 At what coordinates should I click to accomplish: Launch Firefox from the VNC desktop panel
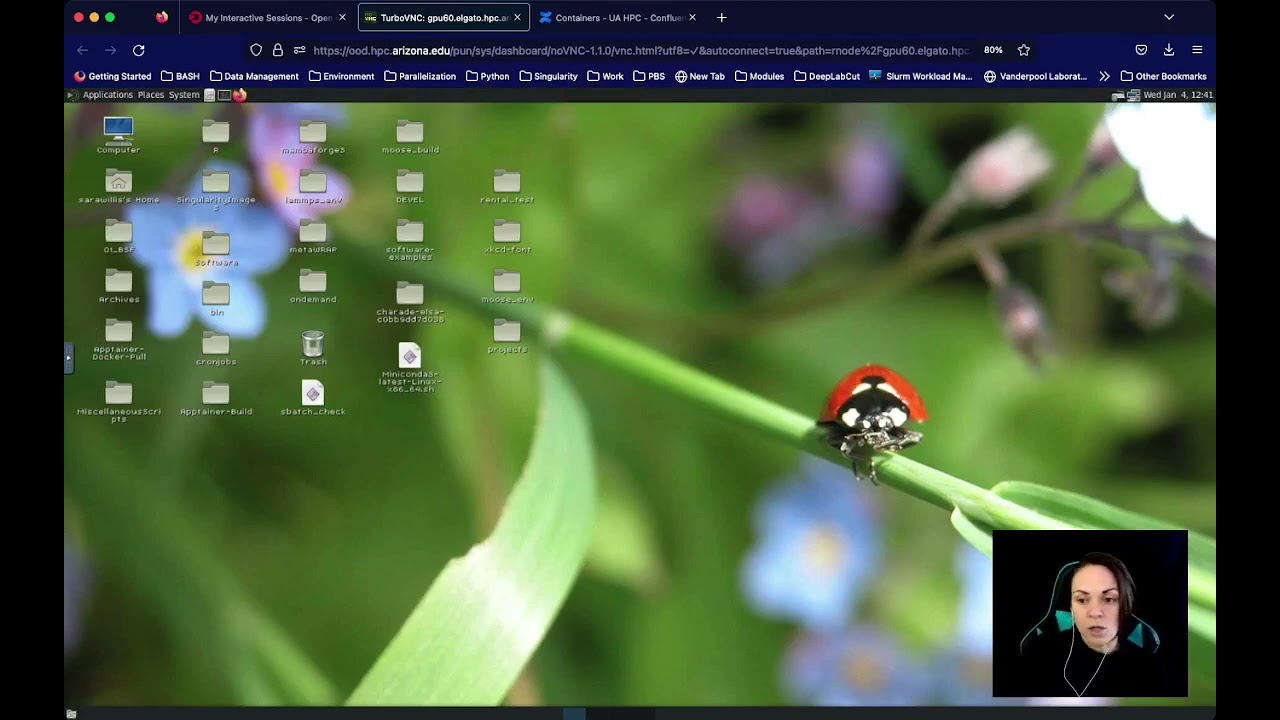point(240,95)
